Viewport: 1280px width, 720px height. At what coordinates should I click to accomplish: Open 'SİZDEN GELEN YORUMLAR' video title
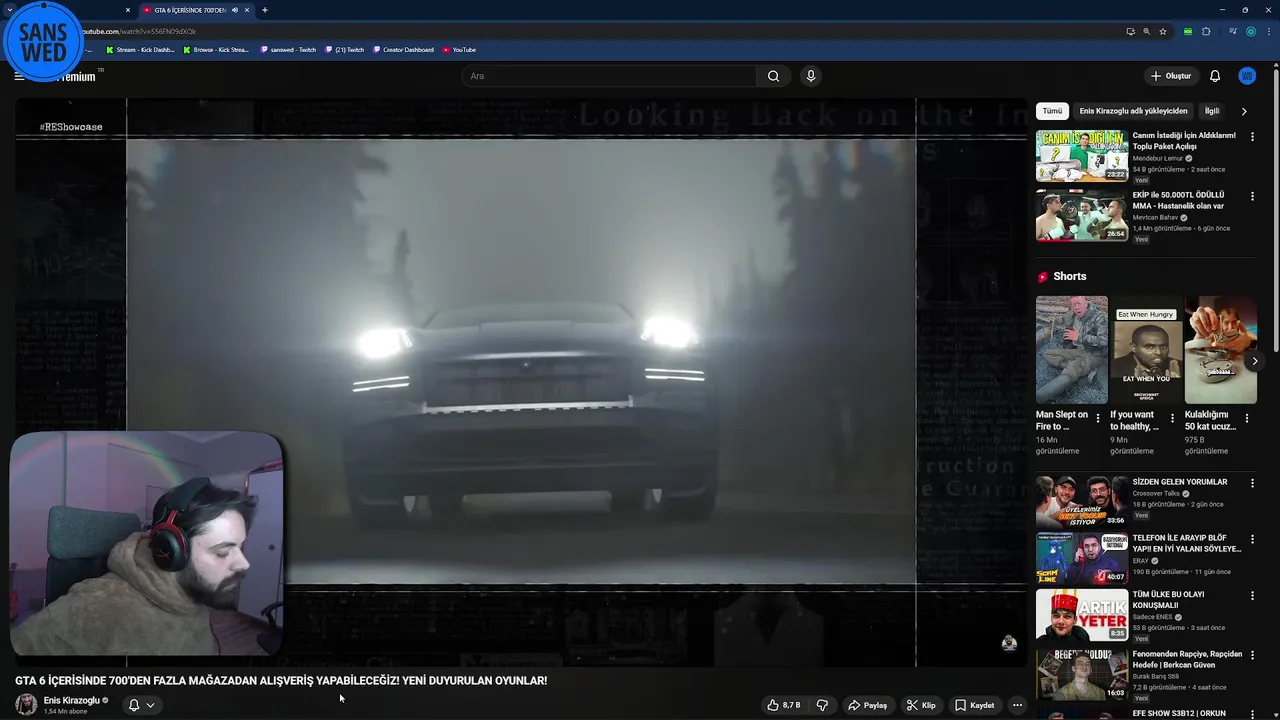(x=1180, y=482)
